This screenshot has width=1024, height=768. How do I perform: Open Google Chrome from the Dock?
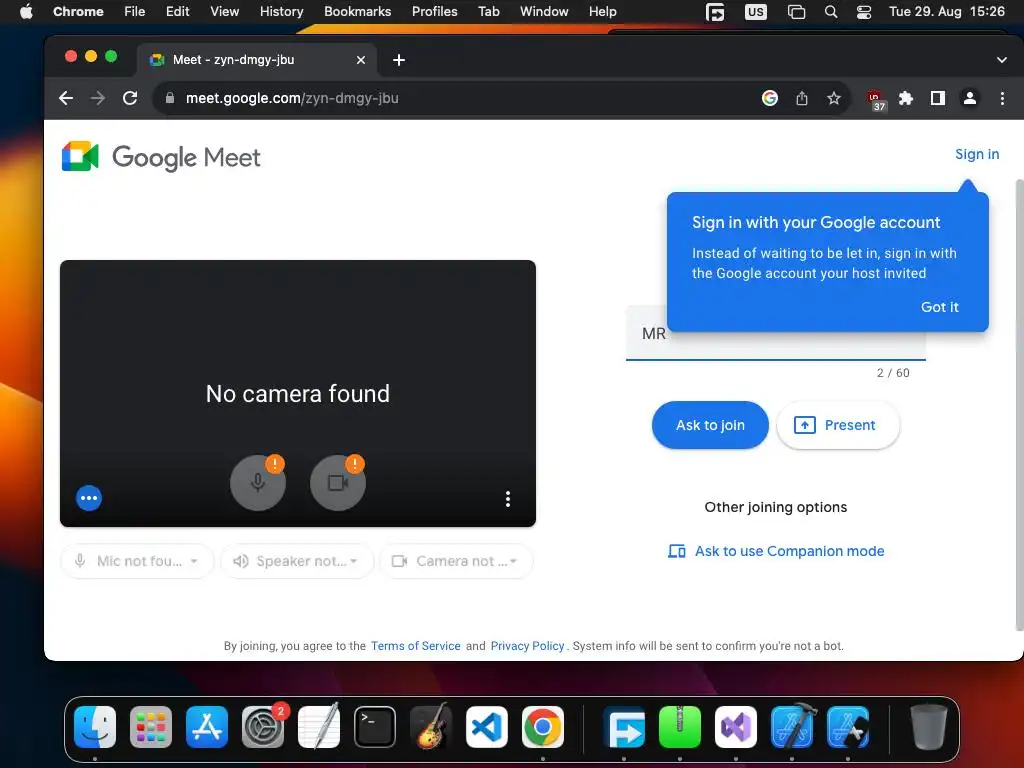pos(543,727)
